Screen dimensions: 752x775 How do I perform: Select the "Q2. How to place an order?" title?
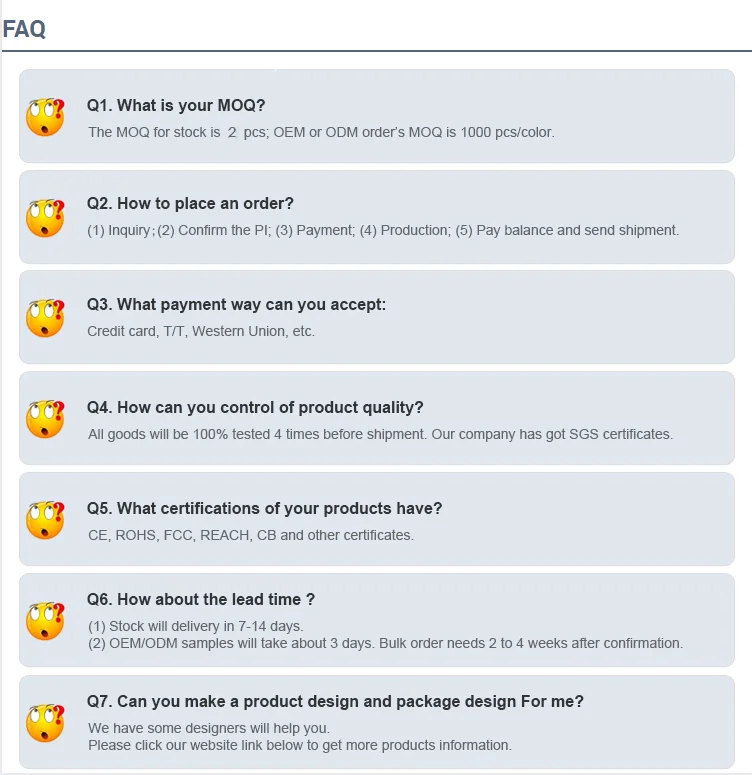190,203
